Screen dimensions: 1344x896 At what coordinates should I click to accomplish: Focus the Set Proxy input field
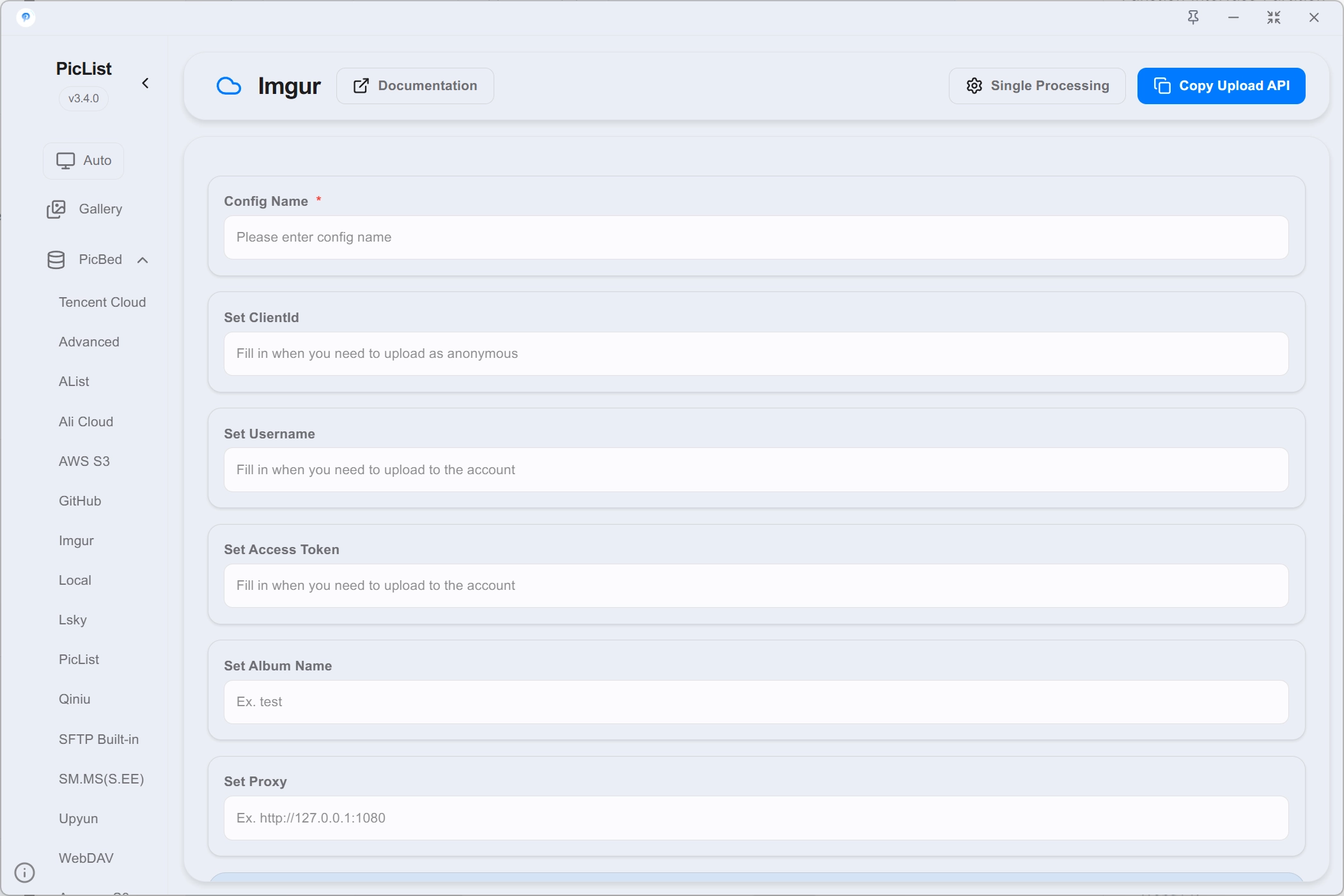click(756, 818)
